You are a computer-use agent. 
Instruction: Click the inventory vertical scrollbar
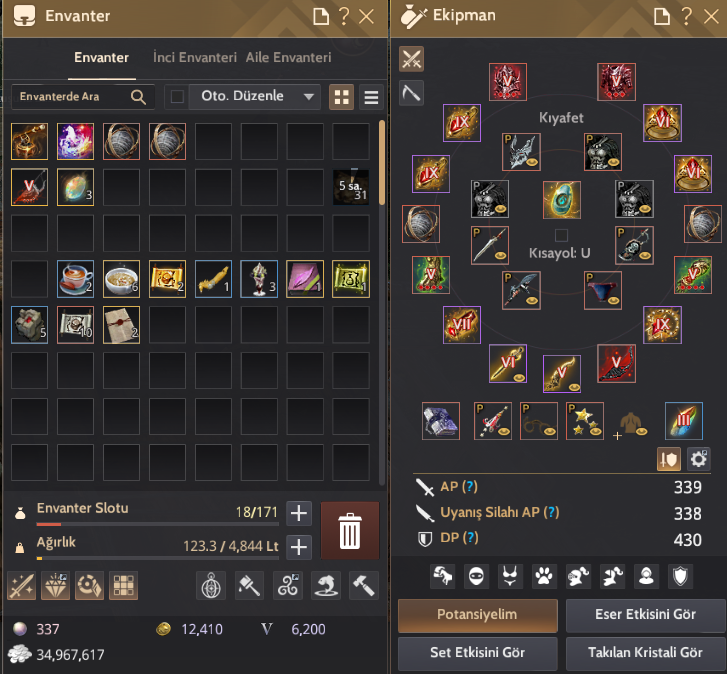click(x=382, y=162)
